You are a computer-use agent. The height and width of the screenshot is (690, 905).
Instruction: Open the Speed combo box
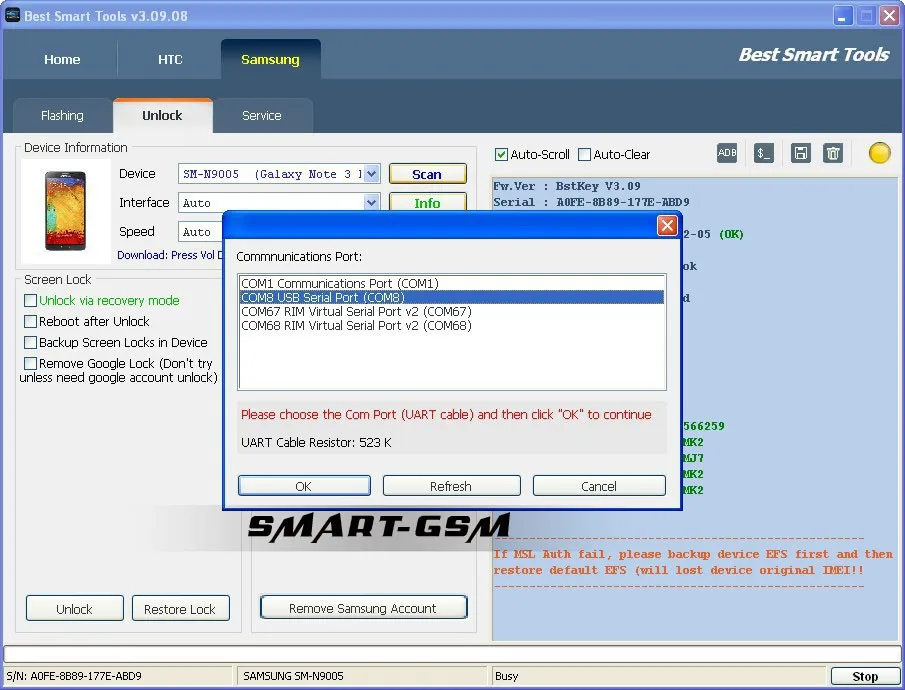(x=201, y=232)
